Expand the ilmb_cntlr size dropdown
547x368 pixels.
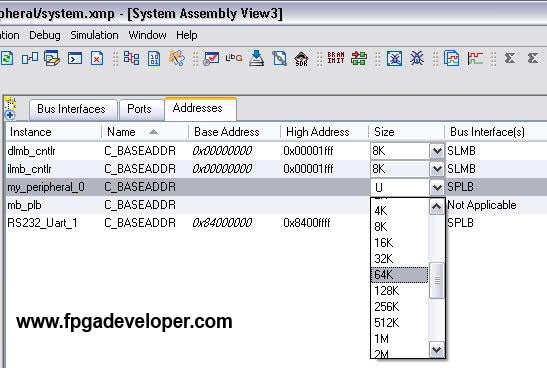(x=436, y=169)
